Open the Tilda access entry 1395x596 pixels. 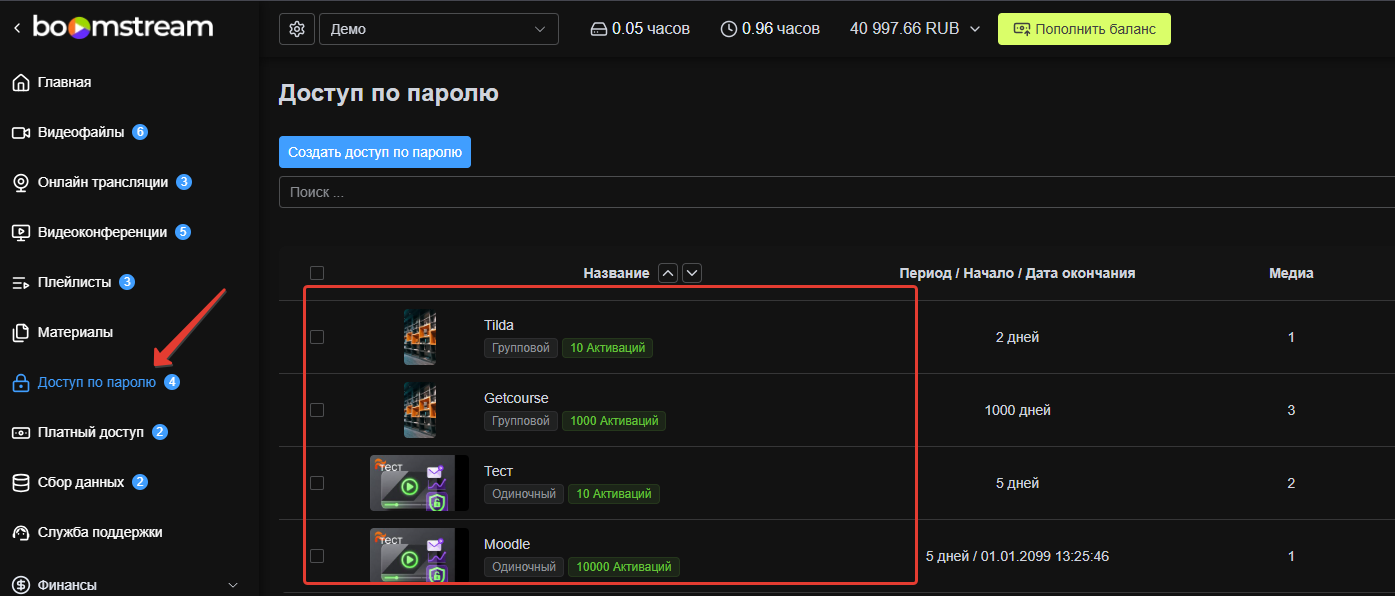[x=499, y=325]
